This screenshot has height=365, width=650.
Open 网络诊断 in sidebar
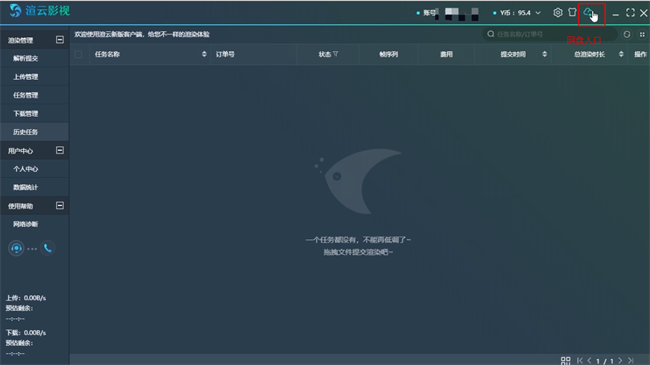coord(34,224)
